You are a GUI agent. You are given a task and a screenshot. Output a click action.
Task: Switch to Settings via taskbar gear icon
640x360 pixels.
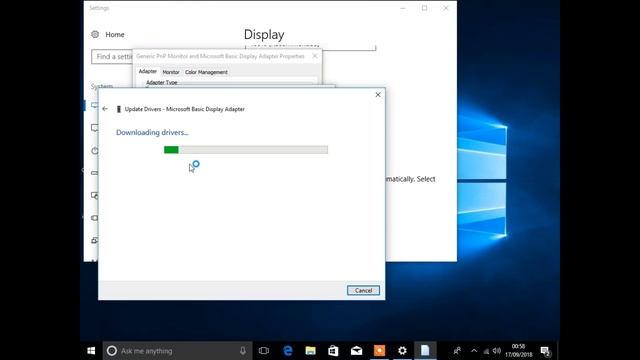[402, 351]
